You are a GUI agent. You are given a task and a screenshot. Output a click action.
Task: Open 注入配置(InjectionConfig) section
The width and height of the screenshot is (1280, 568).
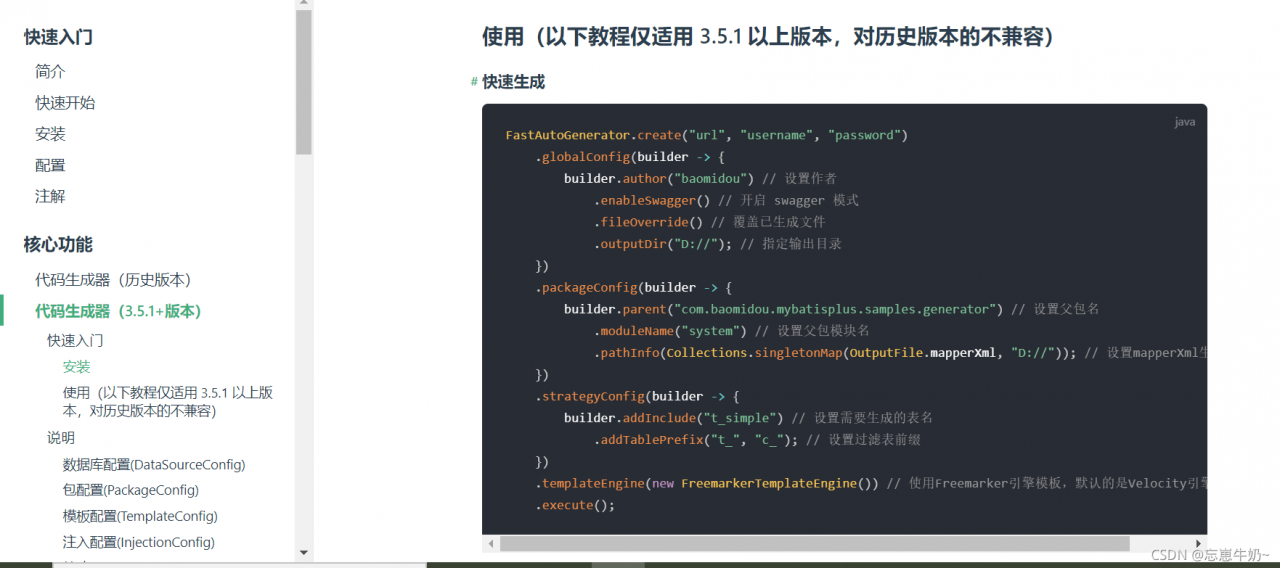[138, 542]
